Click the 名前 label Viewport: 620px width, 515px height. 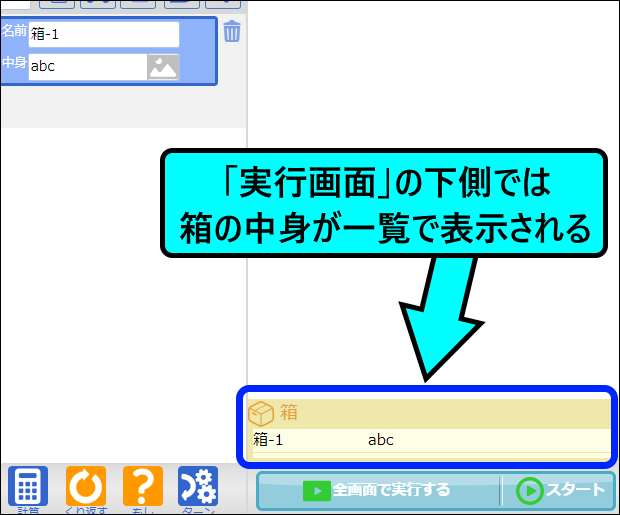(x=14, y=31)
